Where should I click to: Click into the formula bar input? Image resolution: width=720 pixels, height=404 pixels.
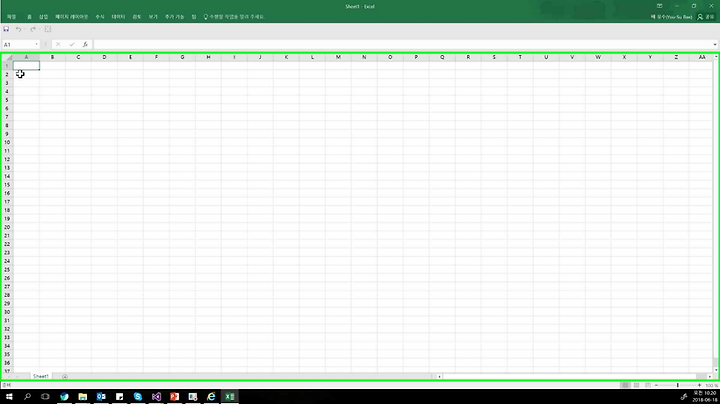coord(402,45)
